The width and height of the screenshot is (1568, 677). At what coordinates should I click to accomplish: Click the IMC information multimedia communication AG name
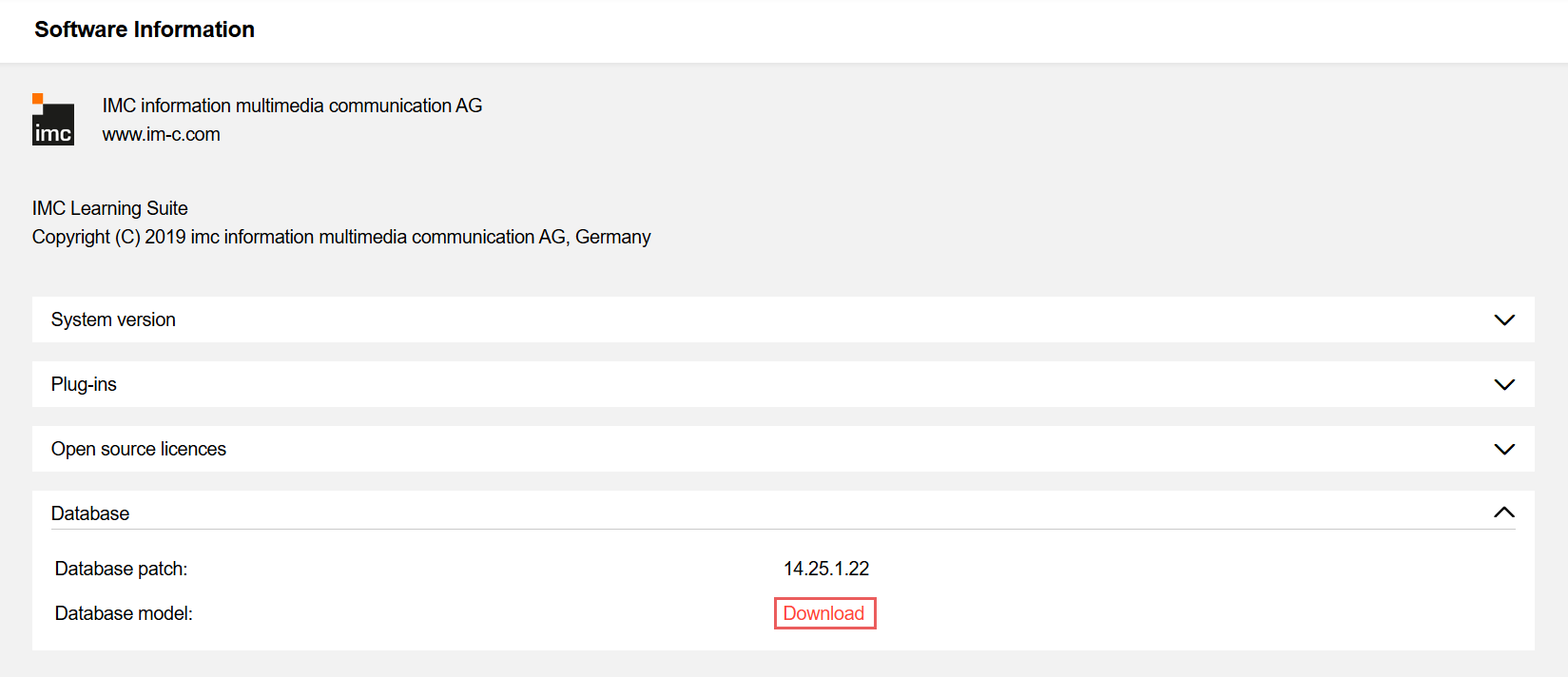click(291, 105)
